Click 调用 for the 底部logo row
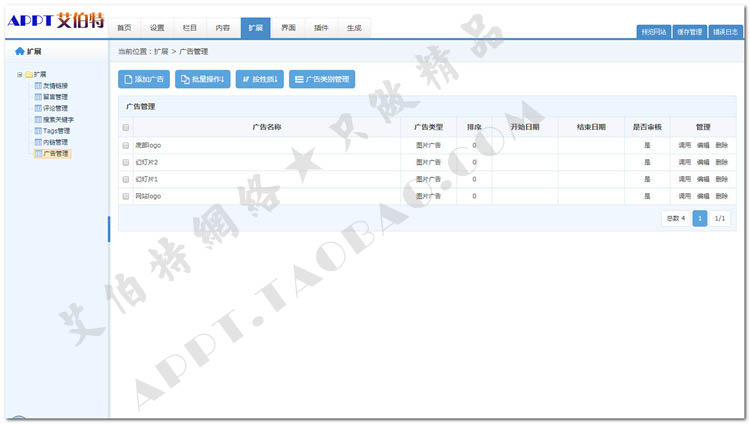 coord(684,145)
